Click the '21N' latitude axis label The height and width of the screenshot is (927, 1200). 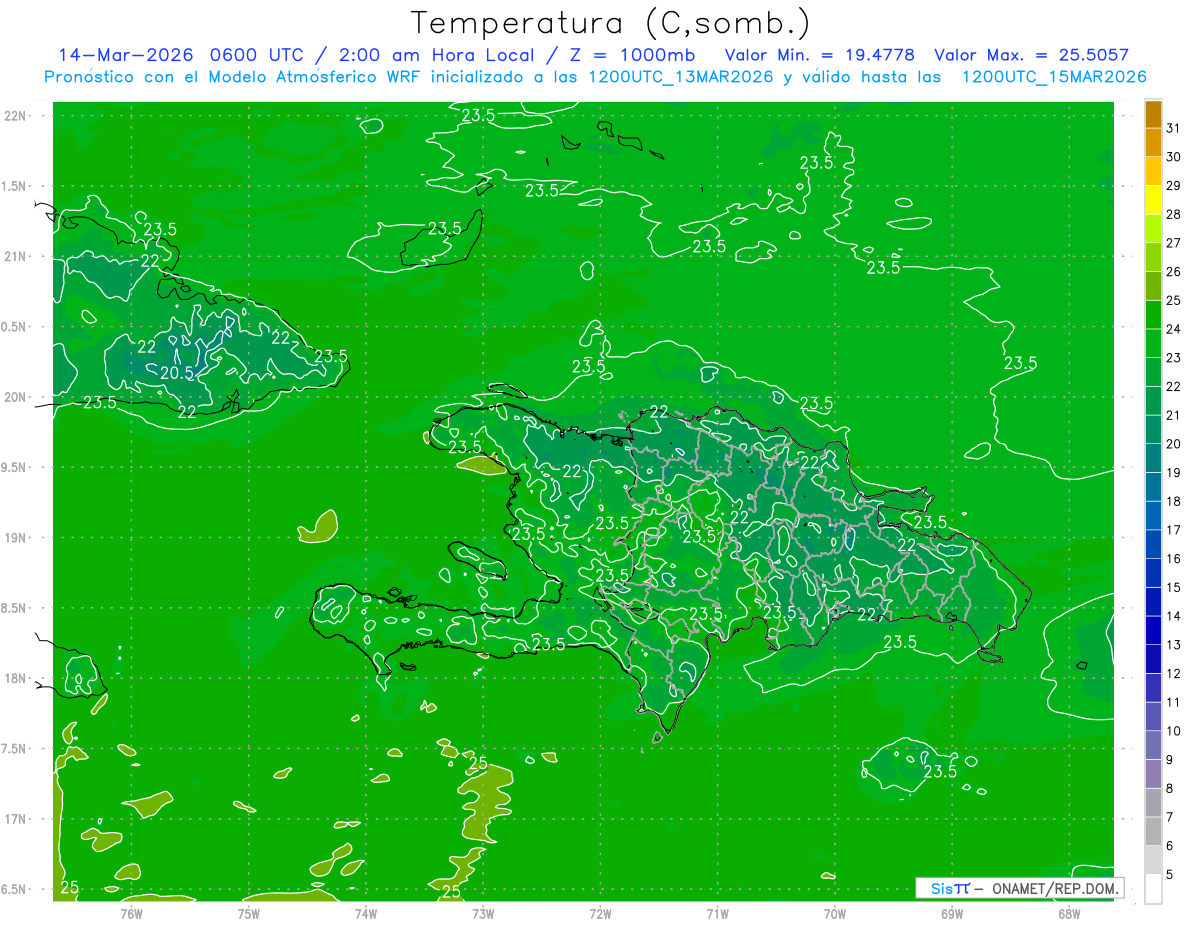(15, 256)
